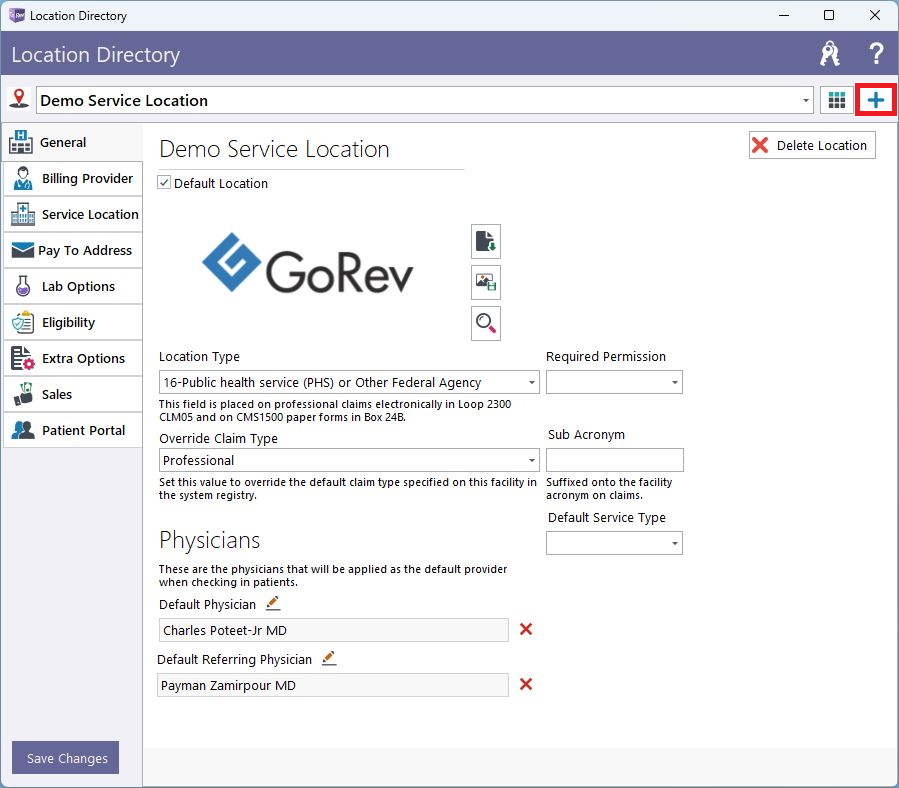Go to the Pay To Address tab
Screen dimensions: 899x788
[72, 250]
